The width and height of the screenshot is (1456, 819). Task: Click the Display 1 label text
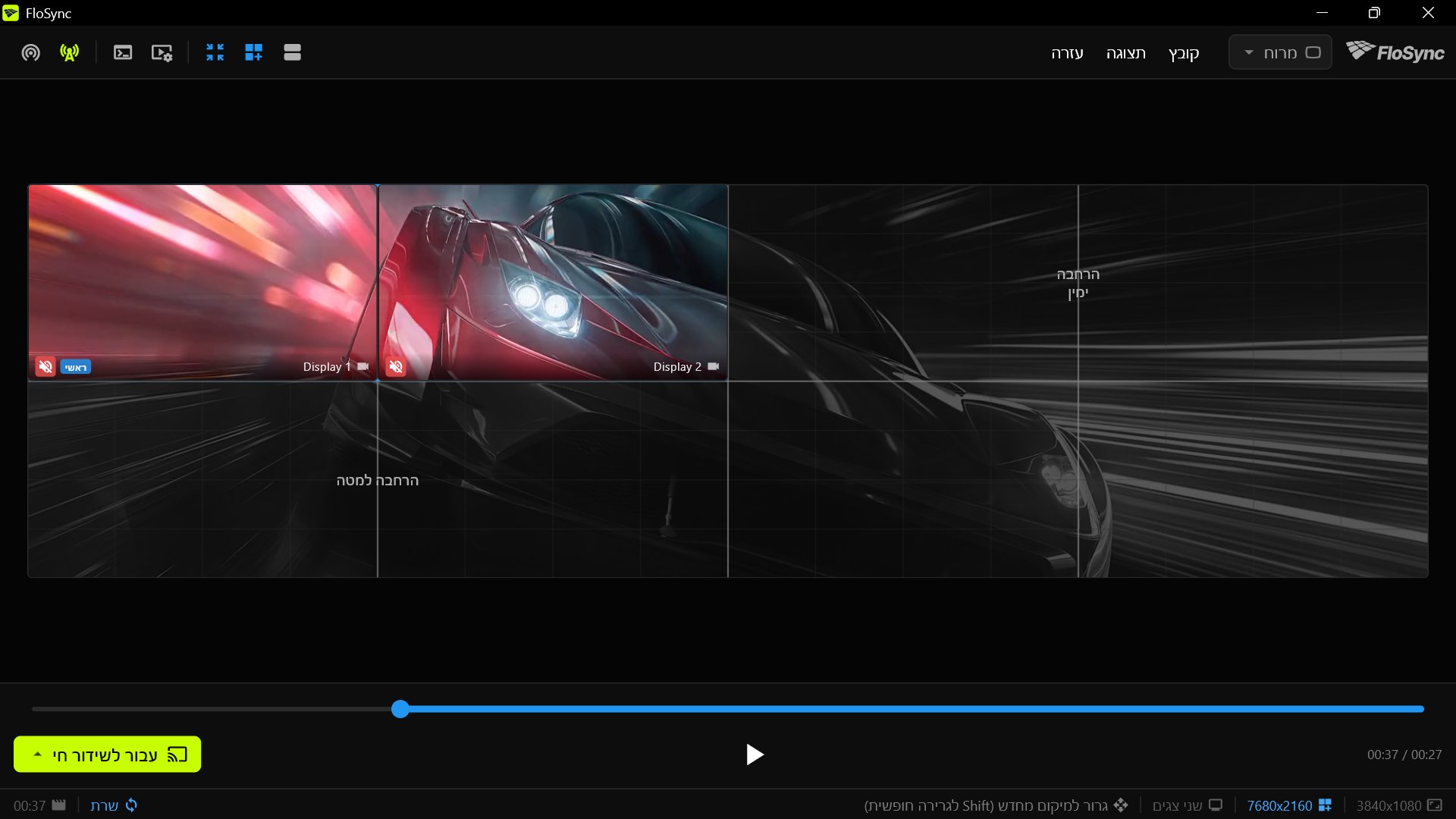[327, 367]
